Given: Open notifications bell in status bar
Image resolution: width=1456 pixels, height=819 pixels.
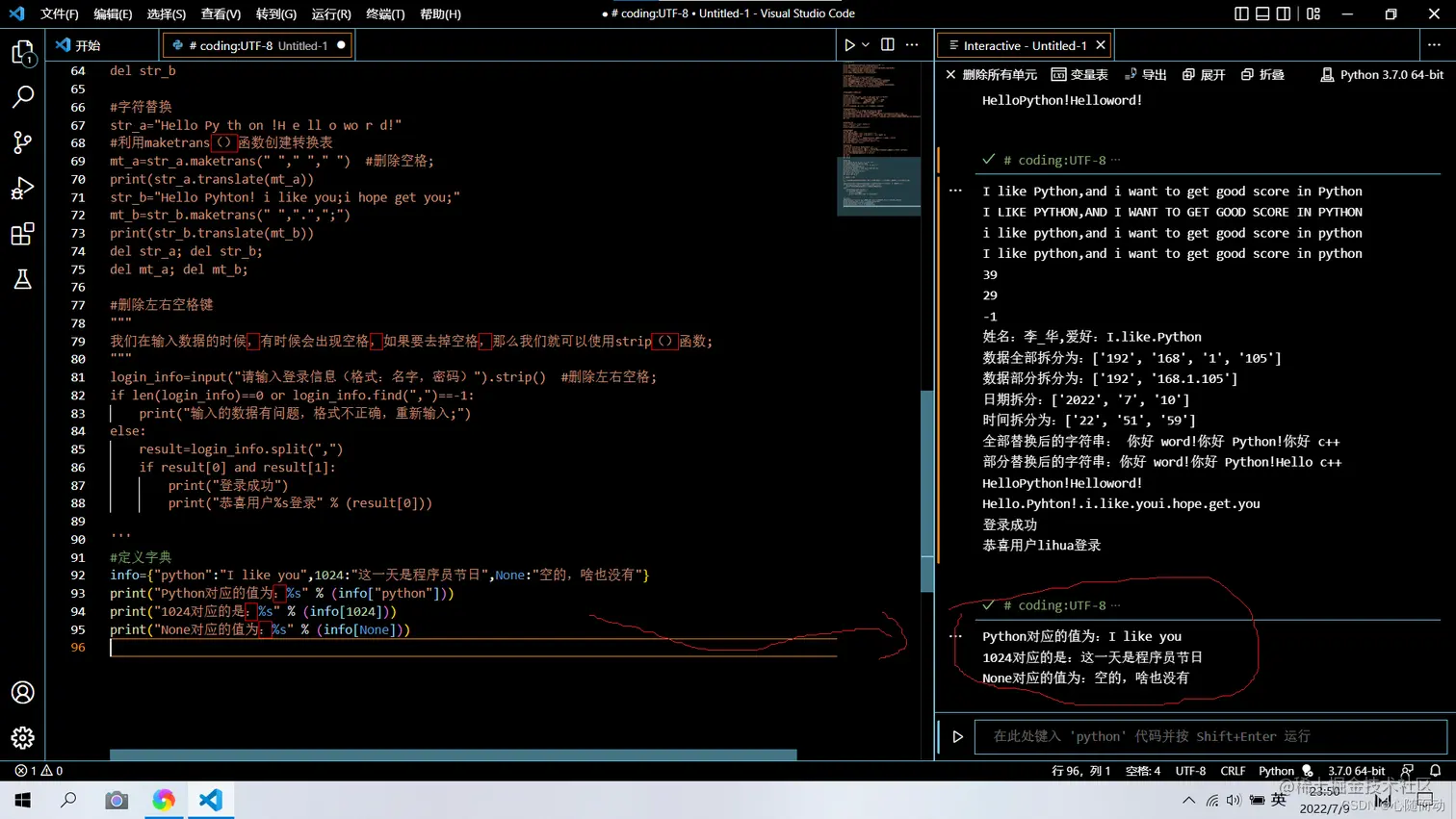Looking at the screenshot, I should coord(1435,771).
